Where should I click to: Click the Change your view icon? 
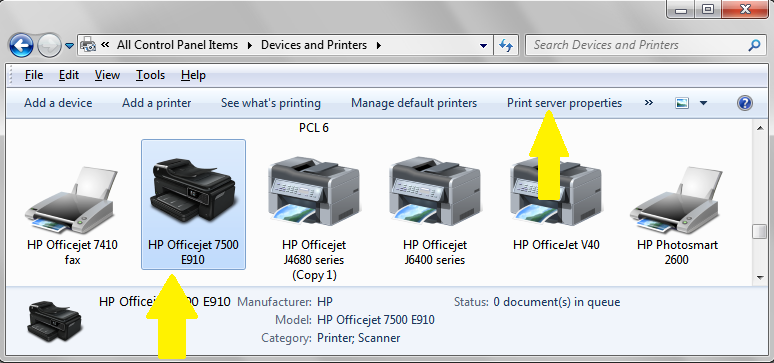coord(682,103)
